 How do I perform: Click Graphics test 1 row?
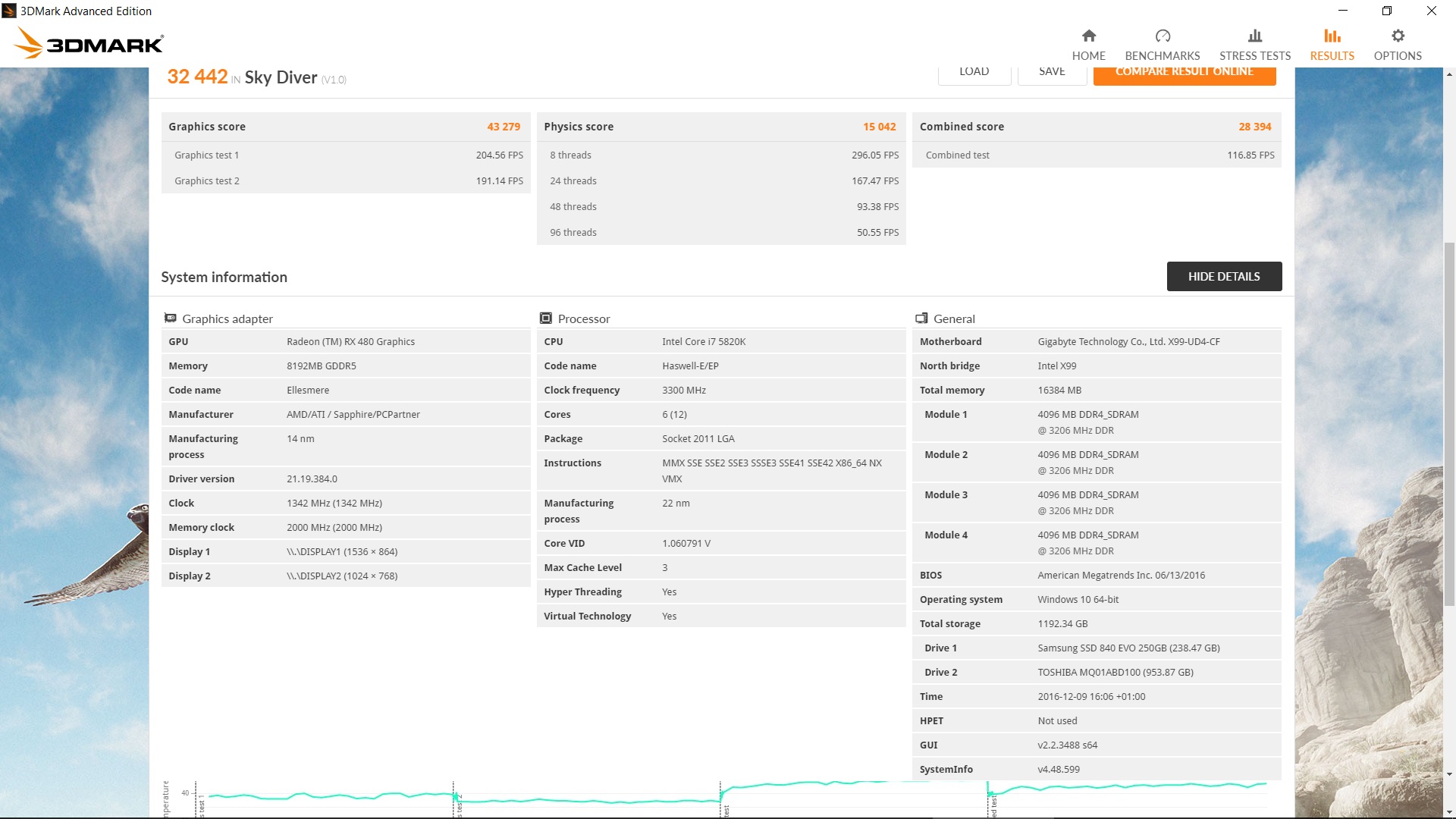pyautogui.click(x=346, y=155)
